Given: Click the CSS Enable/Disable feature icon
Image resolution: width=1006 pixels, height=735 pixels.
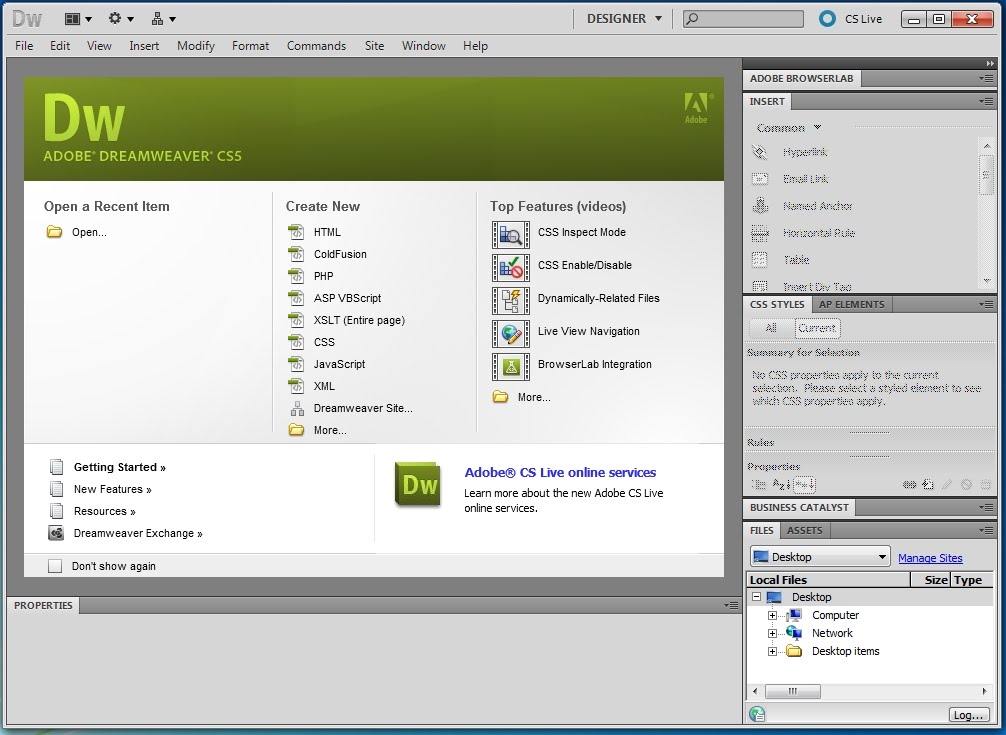Looking at the screenshot, I should tap(511, 267).
